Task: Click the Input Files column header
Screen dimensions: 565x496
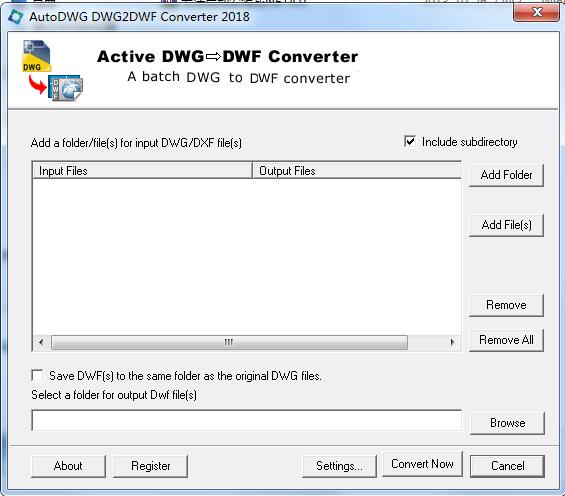Action: [x=142, y=170]
